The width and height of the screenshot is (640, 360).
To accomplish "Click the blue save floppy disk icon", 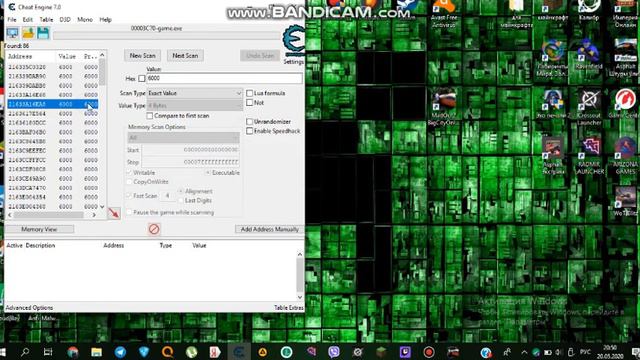I will pyautogui.click(x=43, y=33).
